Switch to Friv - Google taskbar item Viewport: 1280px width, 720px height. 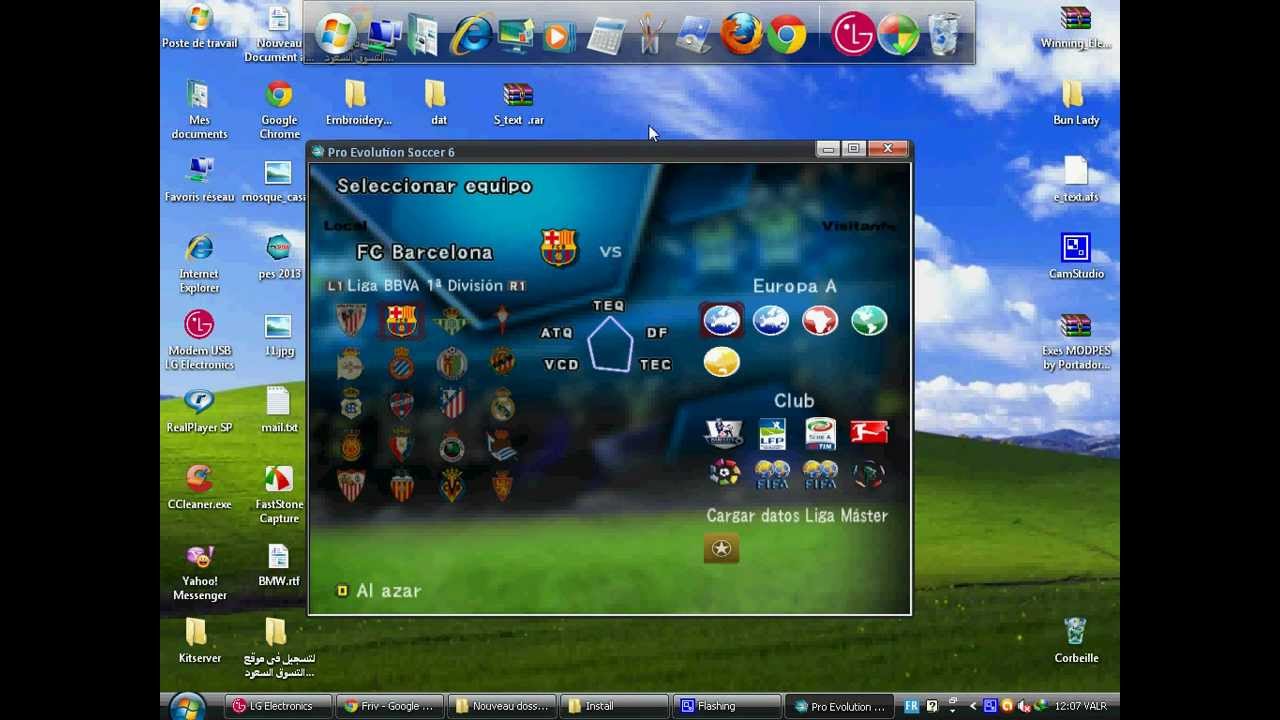[x=390, y=706]
